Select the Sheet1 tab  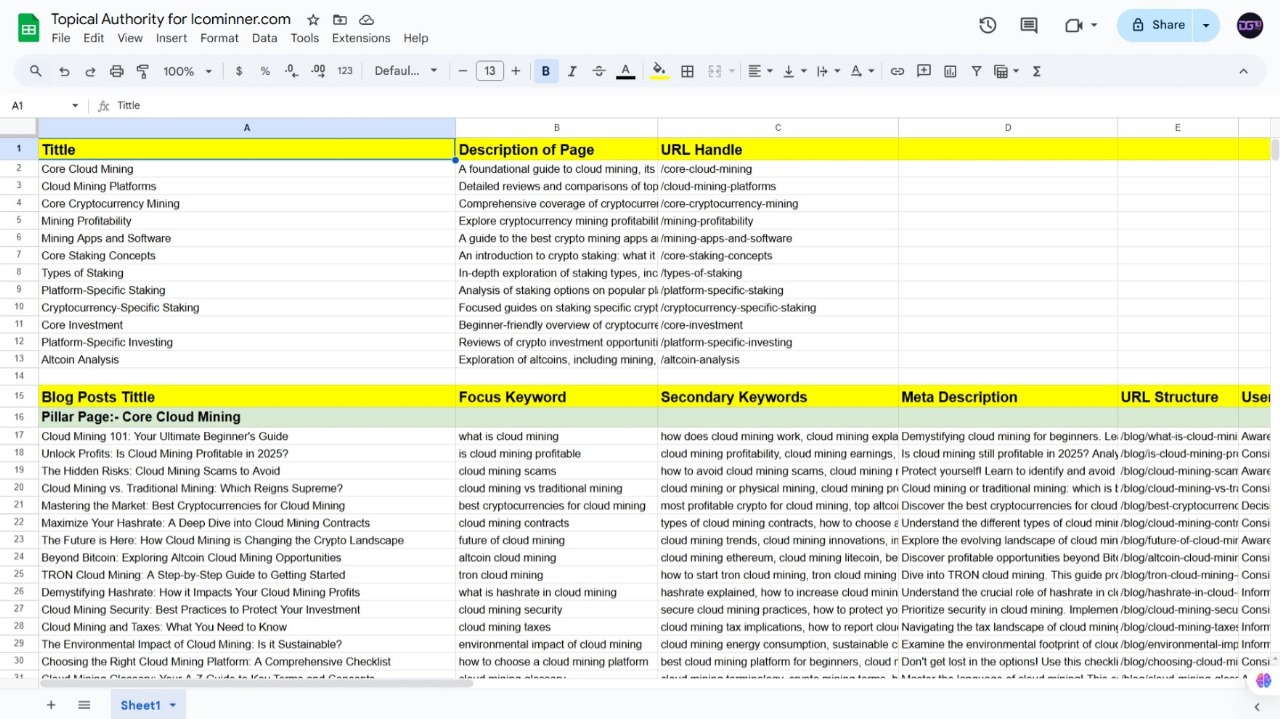142,705
